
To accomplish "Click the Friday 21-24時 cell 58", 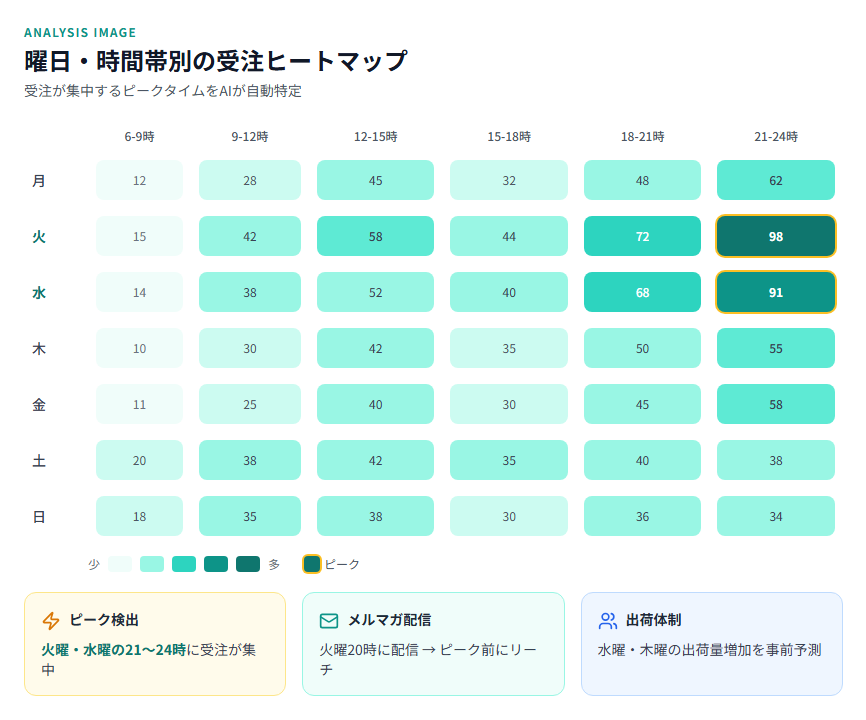I will pos(775,404).
